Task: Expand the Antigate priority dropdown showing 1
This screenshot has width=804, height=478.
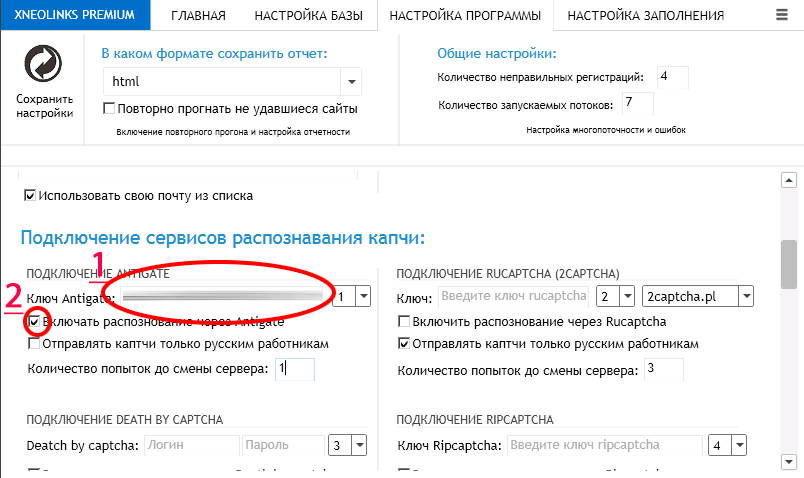Action: pyautogui.click(x=363, y=296)
